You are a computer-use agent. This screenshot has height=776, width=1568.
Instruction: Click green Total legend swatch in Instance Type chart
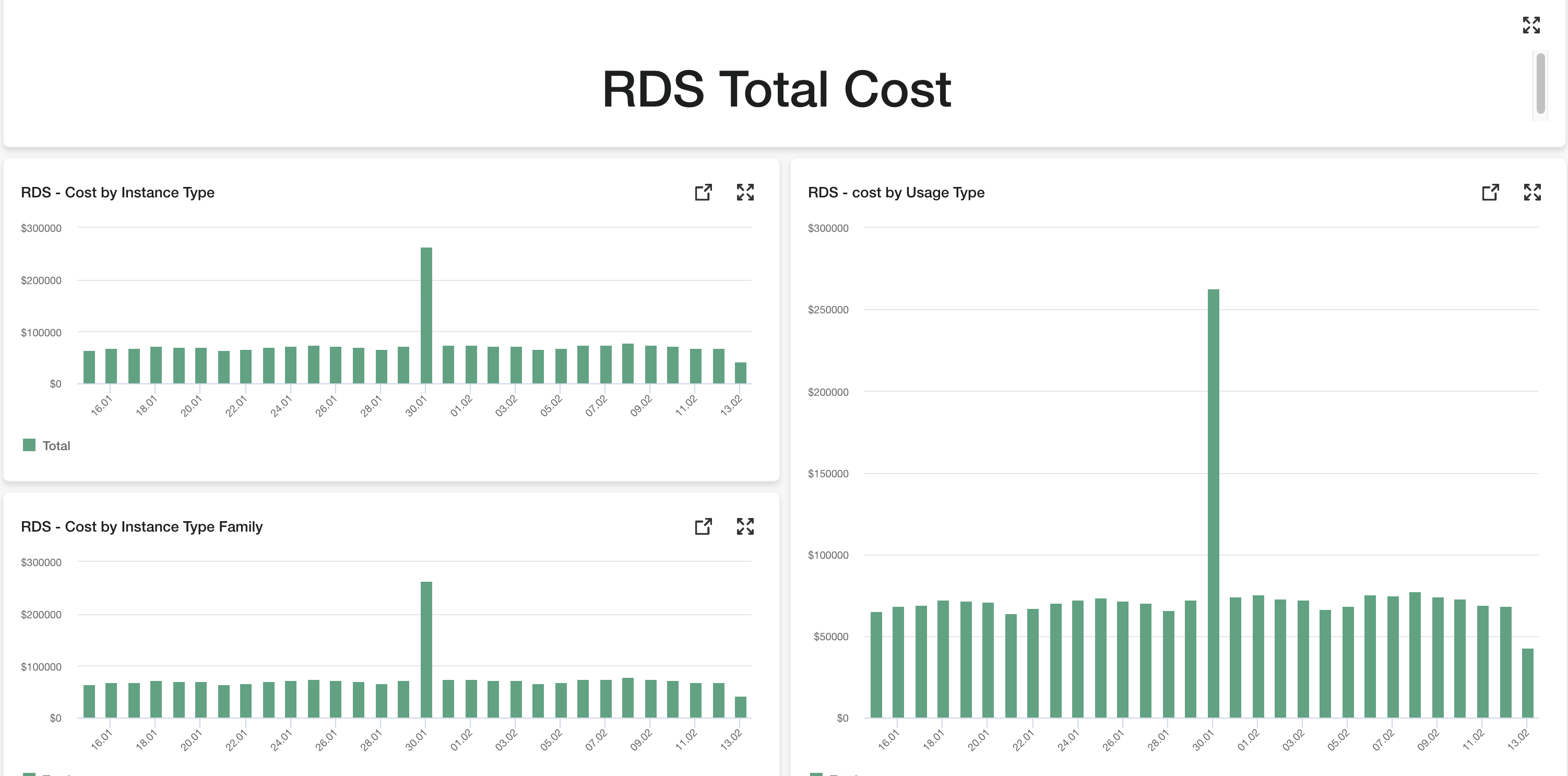(x=29, y=445)
